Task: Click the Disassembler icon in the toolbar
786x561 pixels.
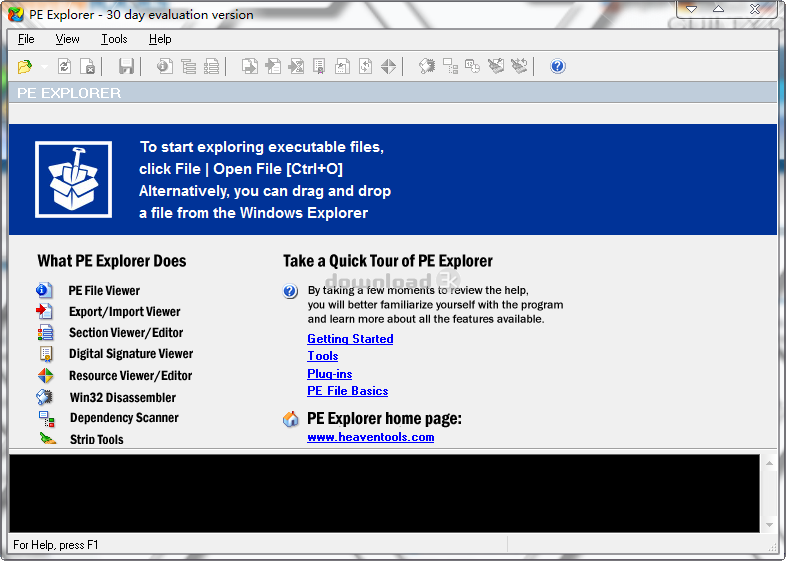Action: point(427,67)
